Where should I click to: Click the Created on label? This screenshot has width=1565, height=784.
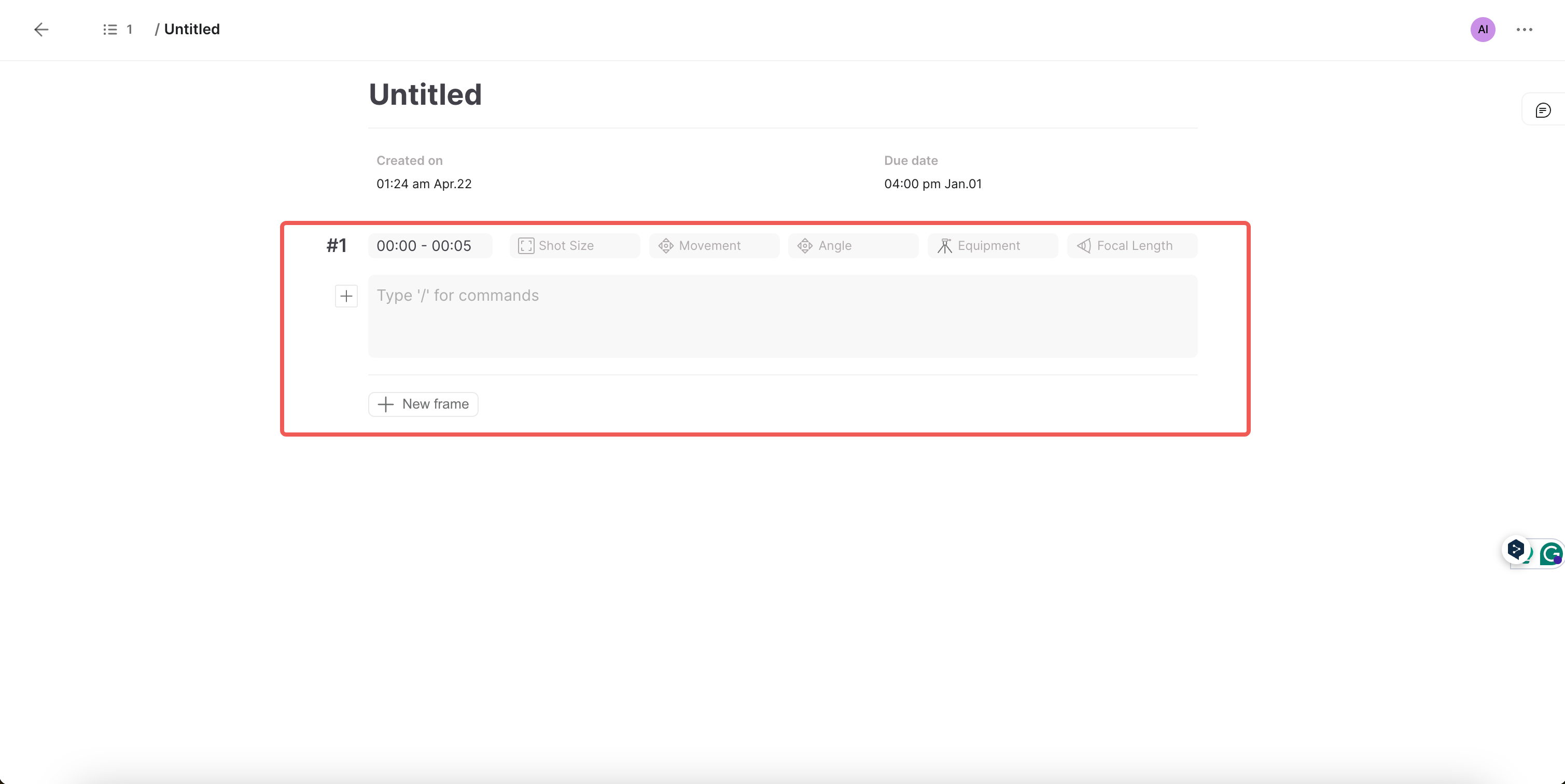[410, 160]
